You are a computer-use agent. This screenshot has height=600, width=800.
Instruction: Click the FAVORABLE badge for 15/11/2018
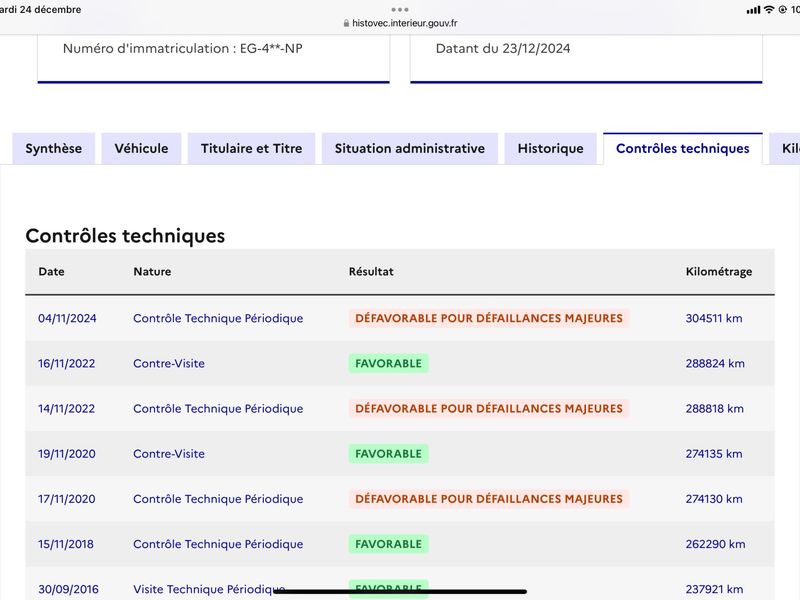click(x=388, y=544)
